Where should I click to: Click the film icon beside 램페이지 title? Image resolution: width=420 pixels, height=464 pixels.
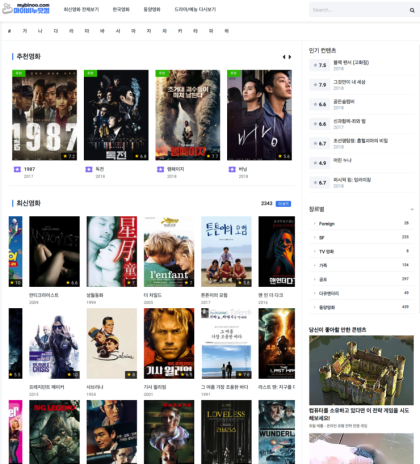(x=160, y=169)
